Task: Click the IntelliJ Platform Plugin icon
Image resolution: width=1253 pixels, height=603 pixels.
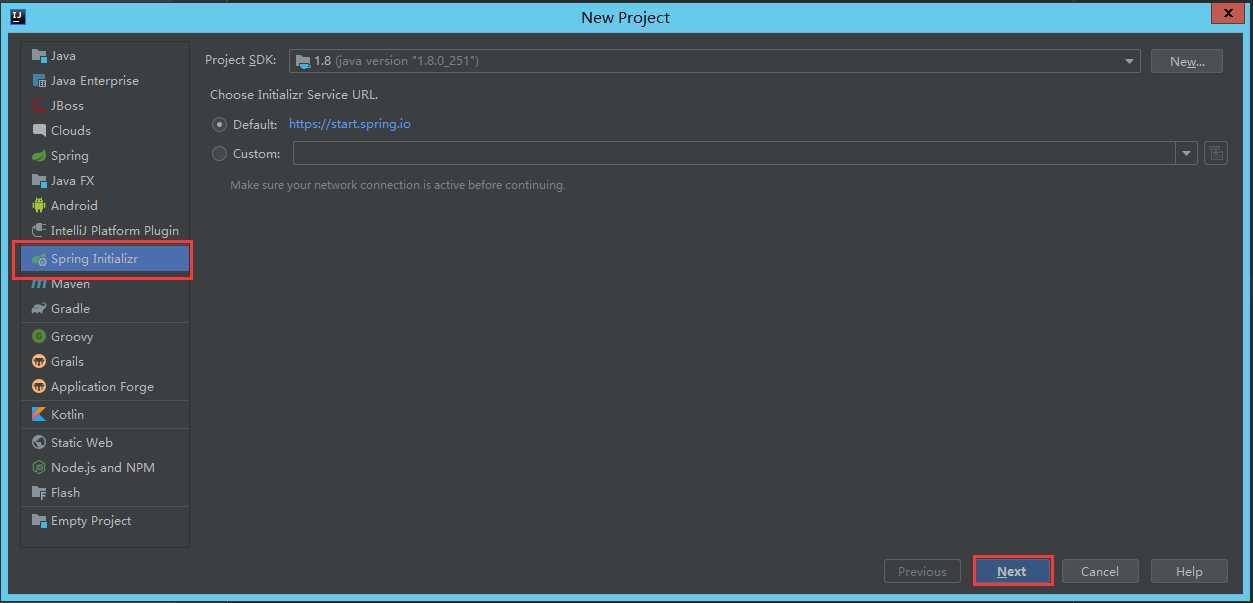Action: click(39, 231)
